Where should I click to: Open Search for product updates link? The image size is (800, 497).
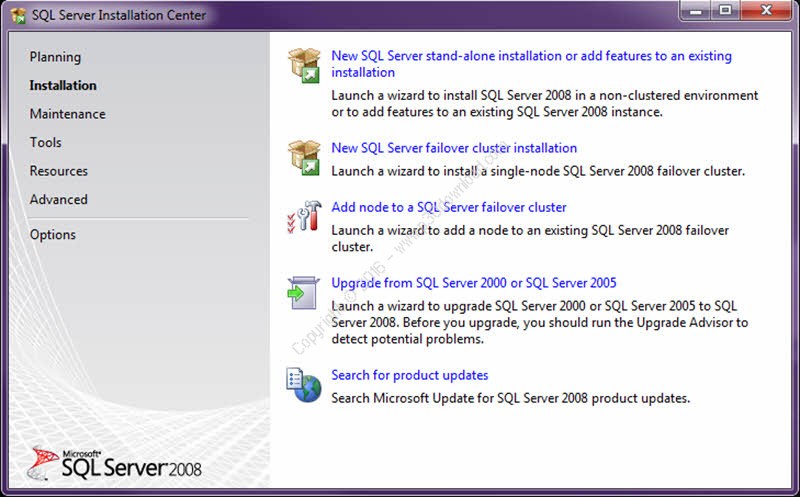tap(410, 375)
